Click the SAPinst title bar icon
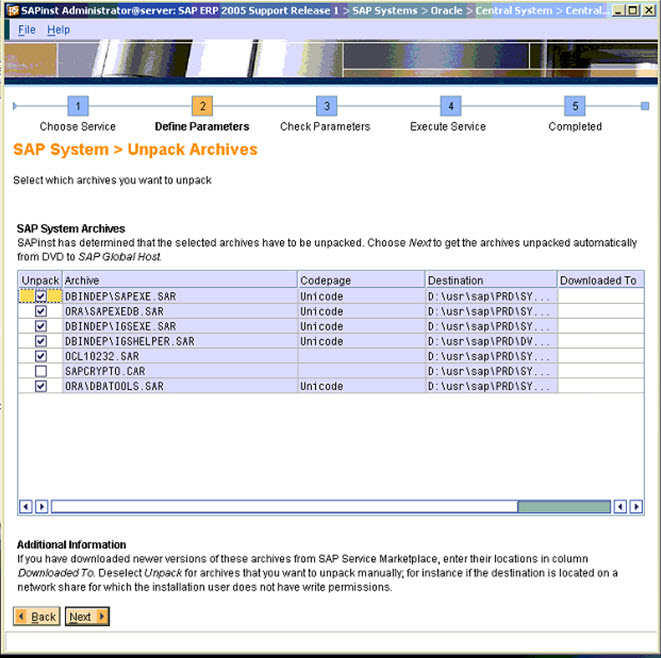The width and height of the screenshot is (661, 658). tap(13, 10)
